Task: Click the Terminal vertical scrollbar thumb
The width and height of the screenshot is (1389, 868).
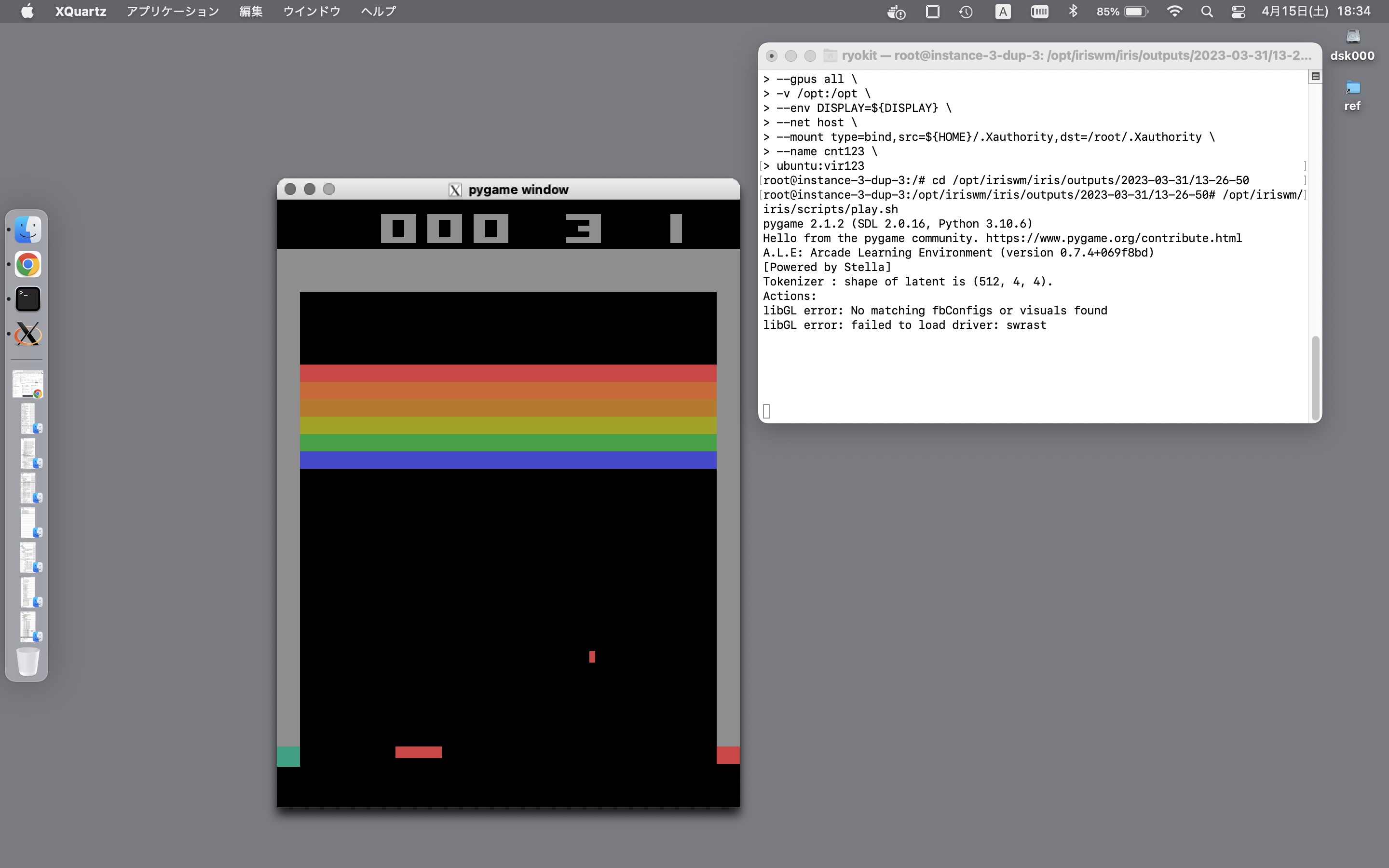Action: 1315,378
